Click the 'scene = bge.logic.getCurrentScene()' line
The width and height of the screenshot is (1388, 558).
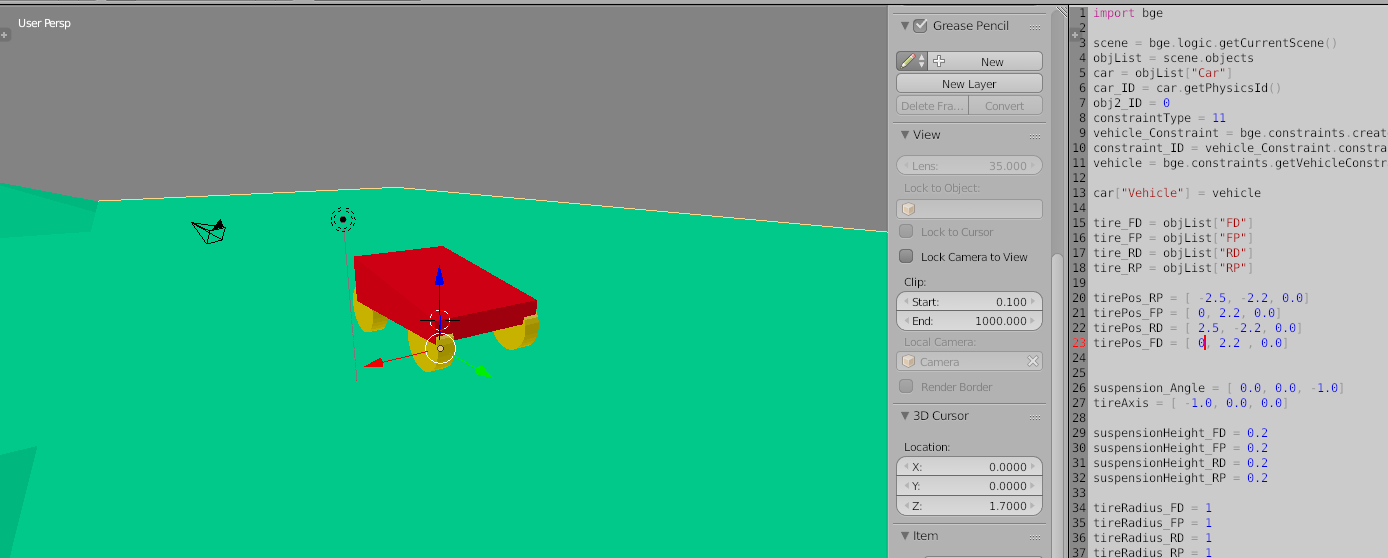pos(1215,43)
